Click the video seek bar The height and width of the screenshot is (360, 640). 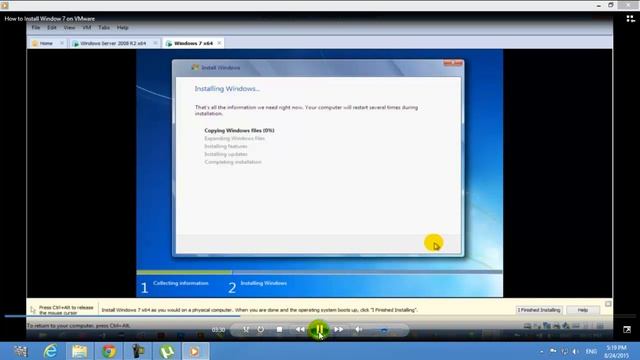pos(320,316)
